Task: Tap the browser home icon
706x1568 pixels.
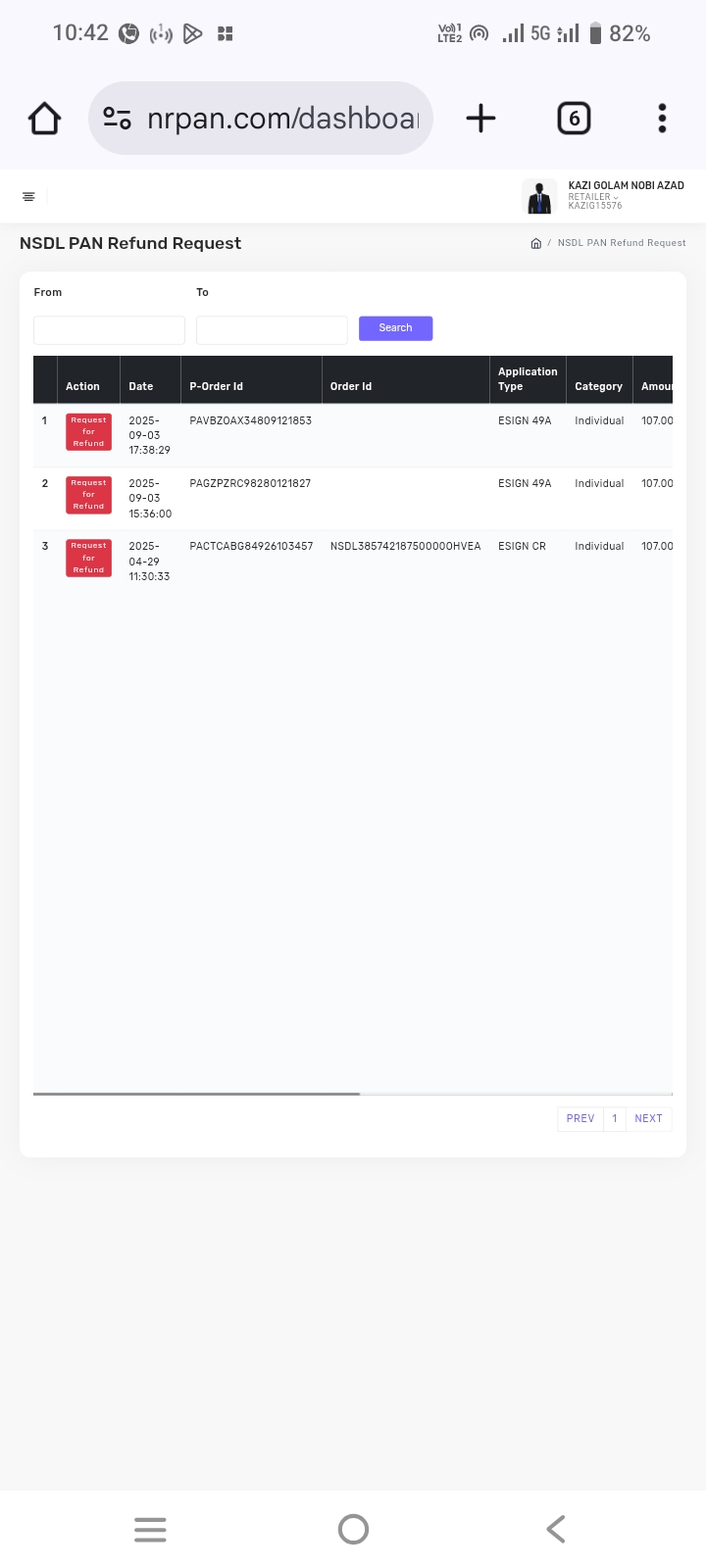Action: (x=45, y=119)
